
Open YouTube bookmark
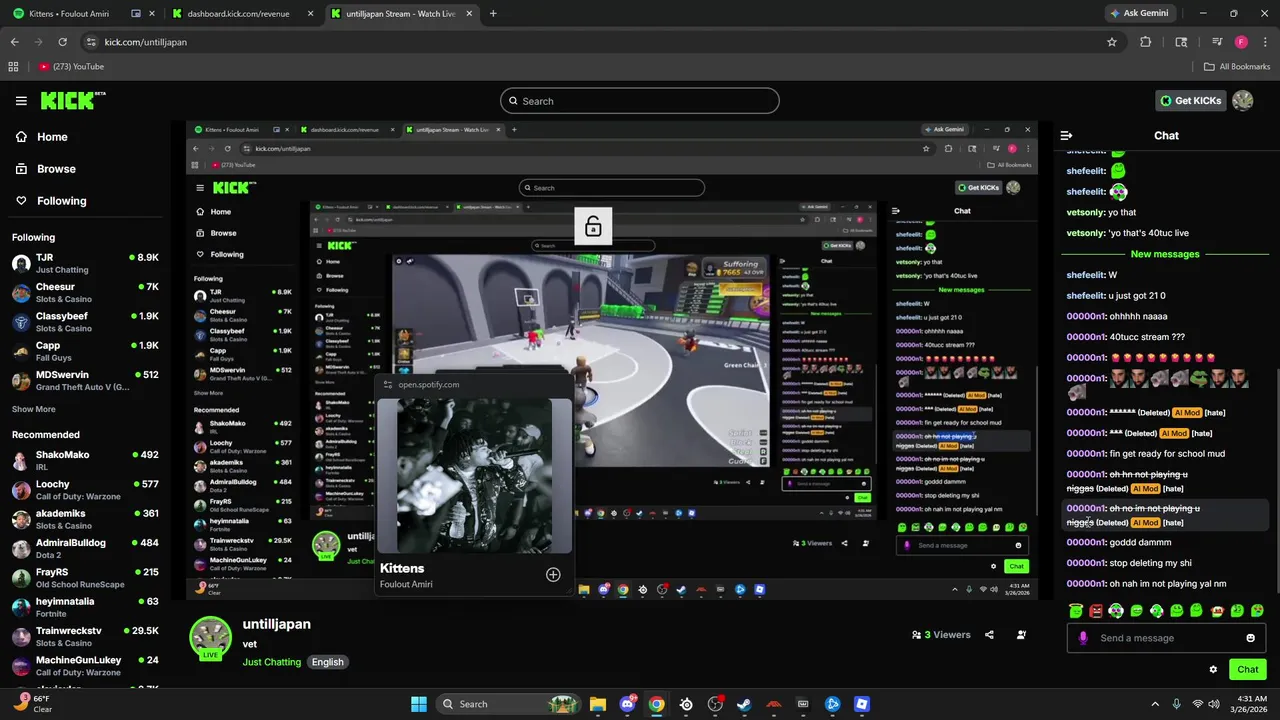point(71,66)
